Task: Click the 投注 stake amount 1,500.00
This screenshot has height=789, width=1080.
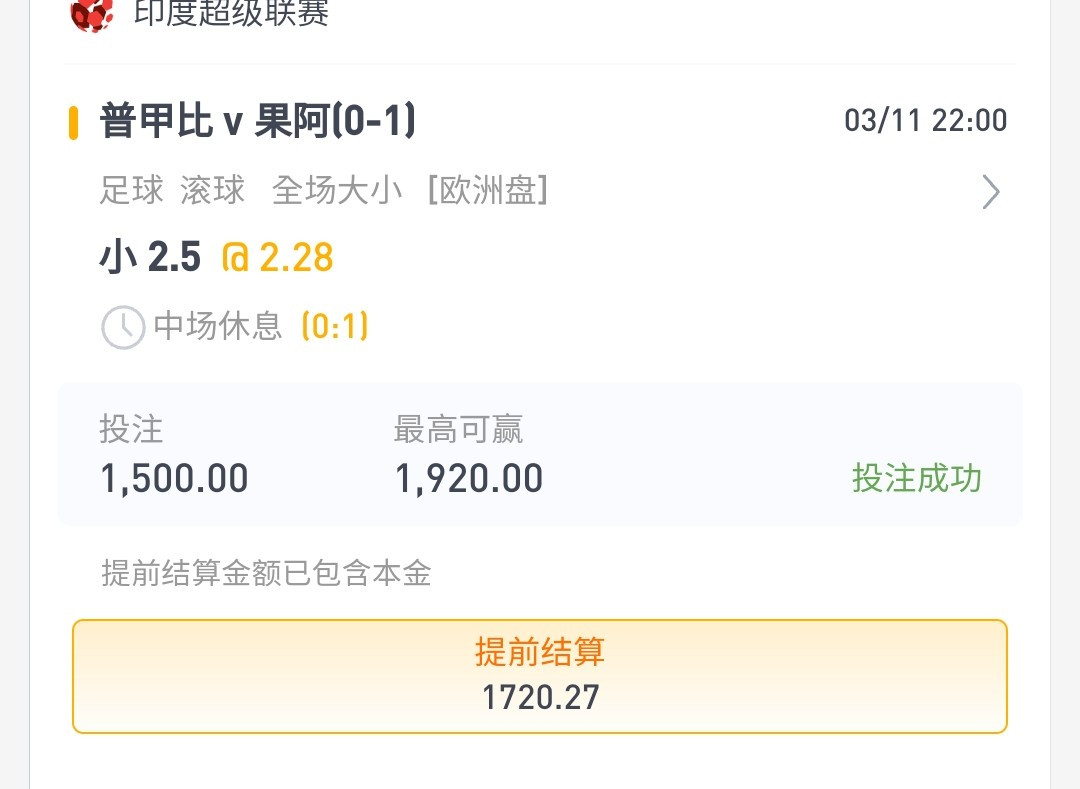Action: 174,478
